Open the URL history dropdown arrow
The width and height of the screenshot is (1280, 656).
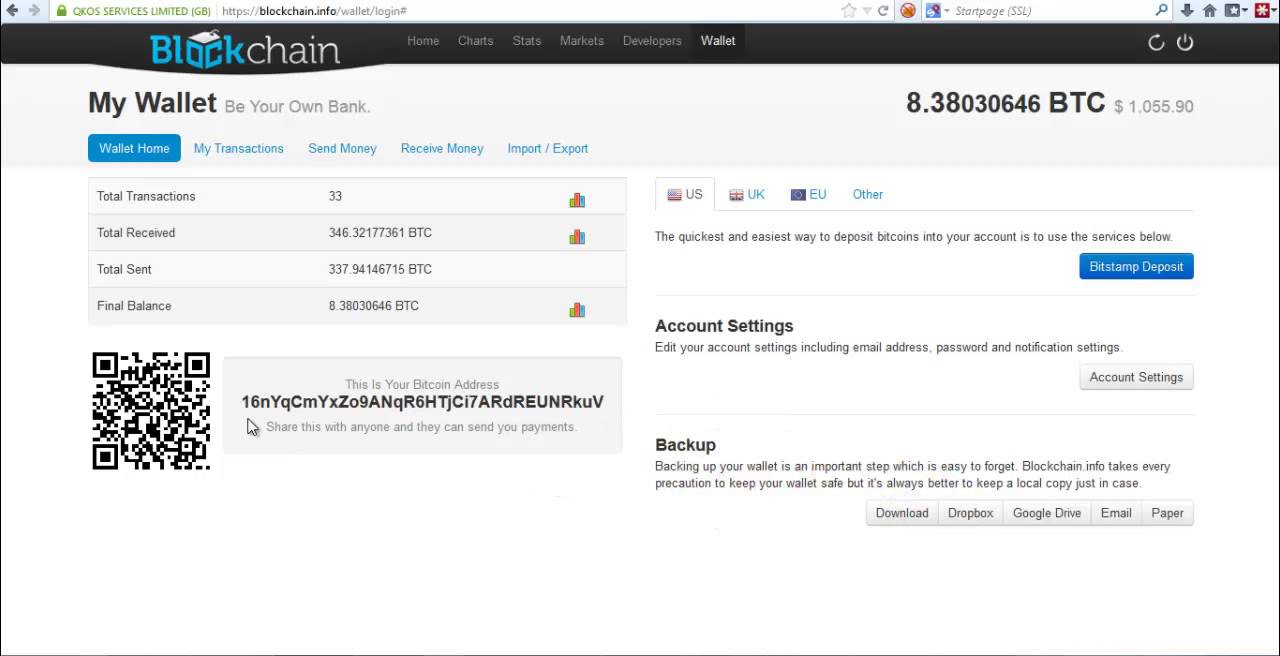pos(867,11)
